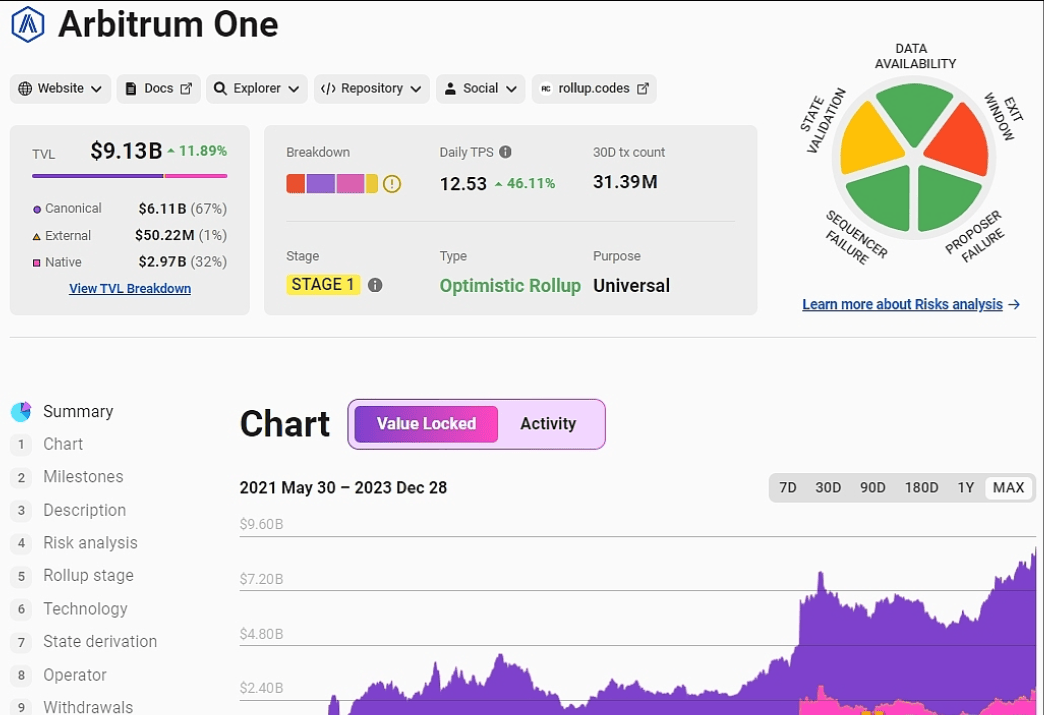Click the STAGE 1 yellow badge
This screenshot has height=715, width=1044.
323,285
